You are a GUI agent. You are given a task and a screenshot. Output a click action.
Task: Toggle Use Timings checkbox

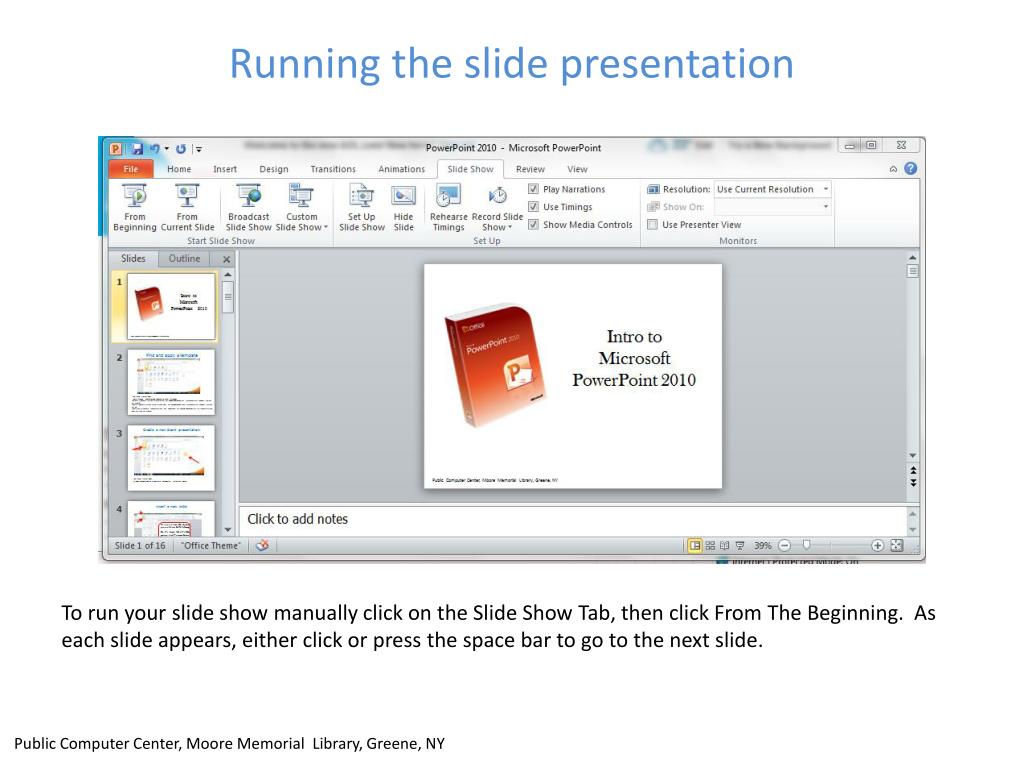point(533,206)
